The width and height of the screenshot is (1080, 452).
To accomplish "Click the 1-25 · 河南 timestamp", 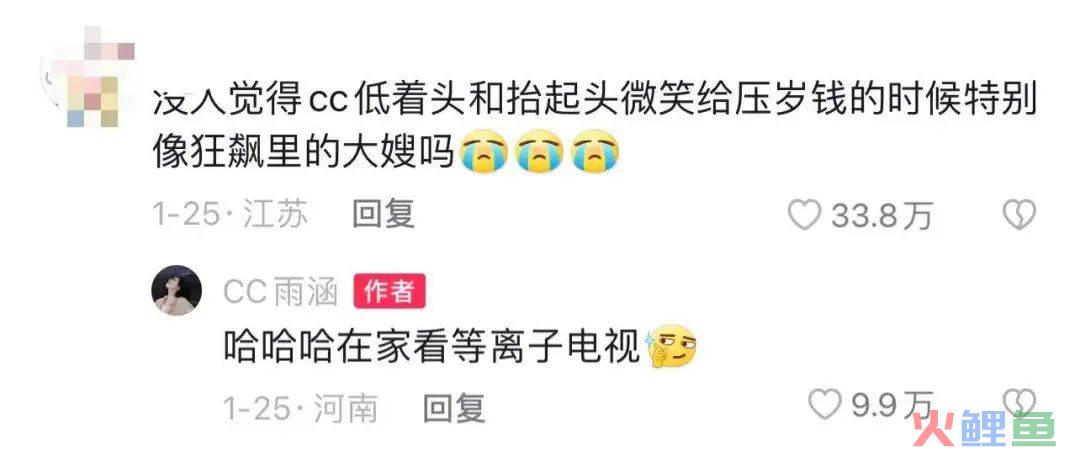I will pos(300,409).
